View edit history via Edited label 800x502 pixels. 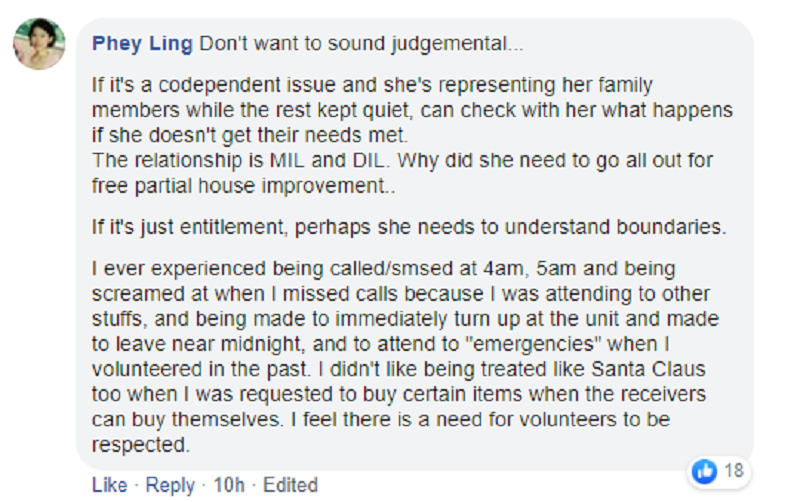(290, 485)
